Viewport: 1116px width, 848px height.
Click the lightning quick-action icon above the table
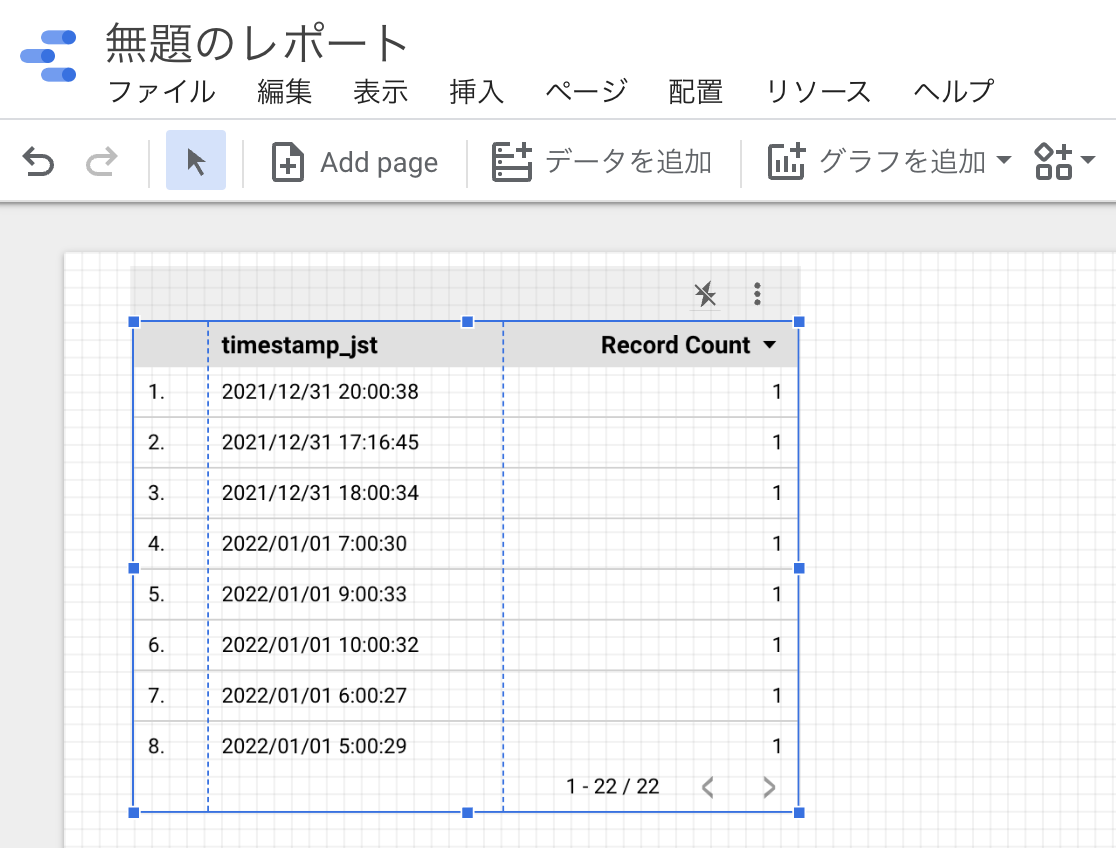click(705, 294)
